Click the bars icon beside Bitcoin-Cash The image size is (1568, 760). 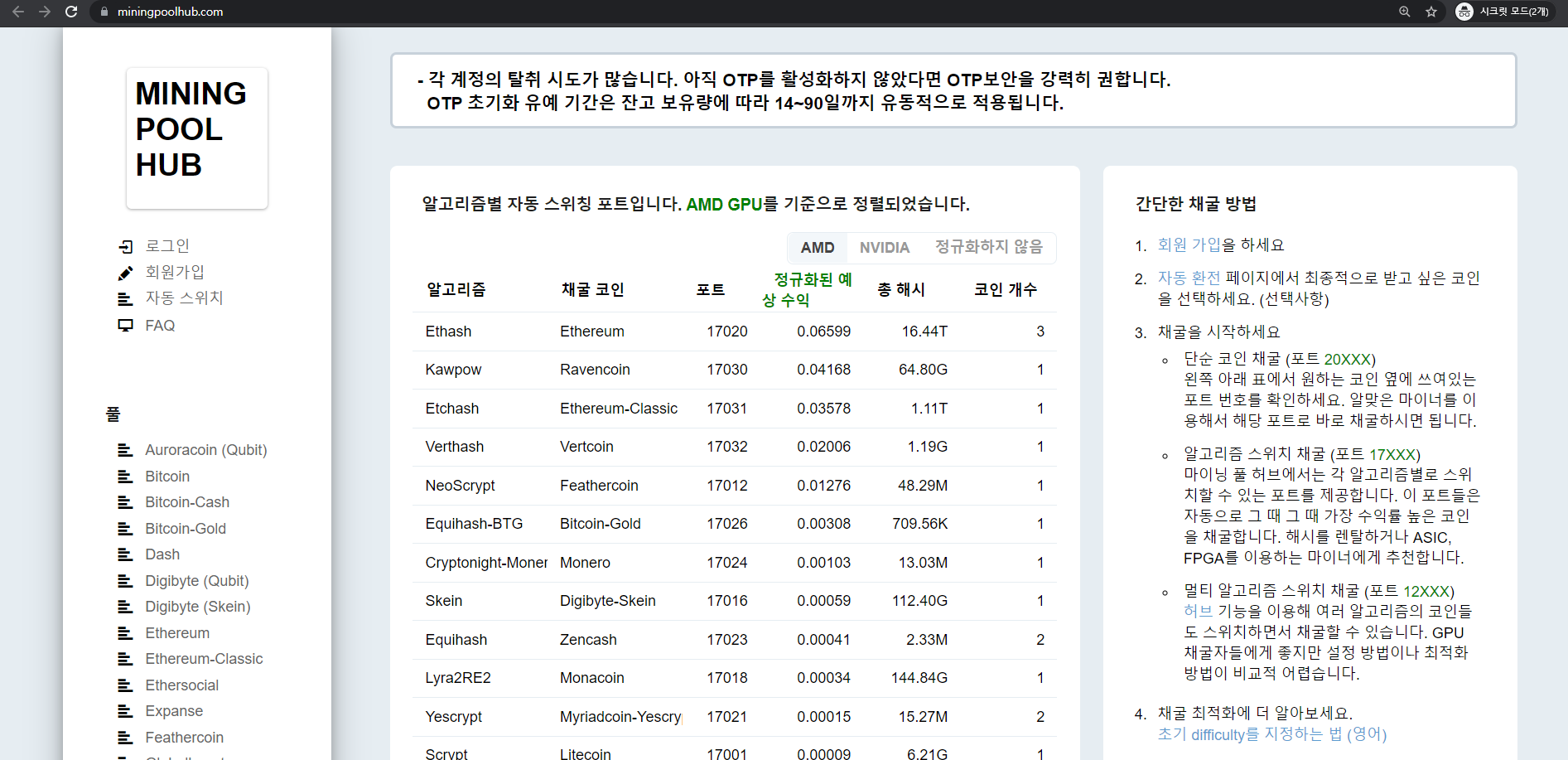pos(125,502)
